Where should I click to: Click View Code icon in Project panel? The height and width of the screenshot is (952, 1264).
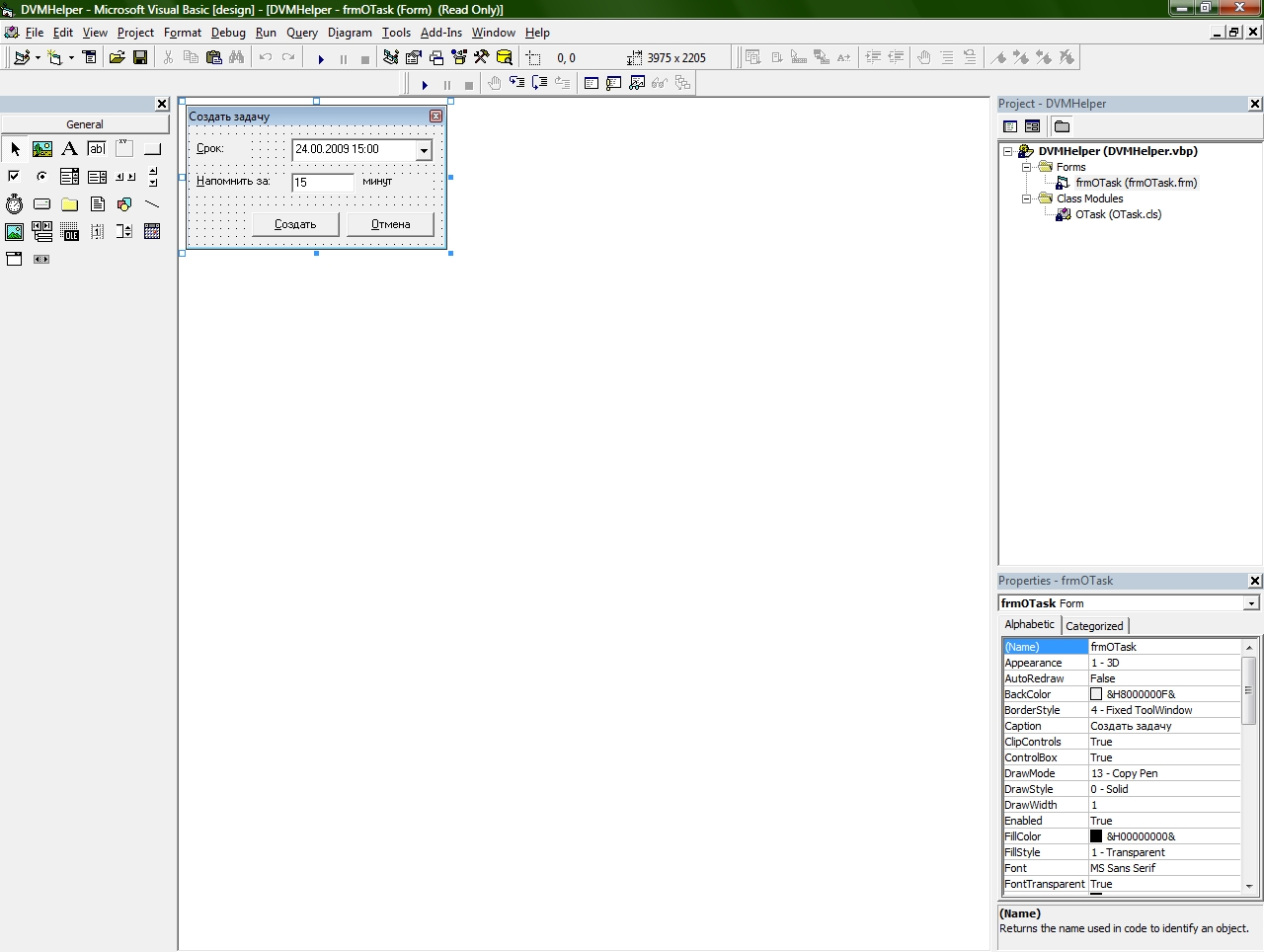pos(1010,126)
